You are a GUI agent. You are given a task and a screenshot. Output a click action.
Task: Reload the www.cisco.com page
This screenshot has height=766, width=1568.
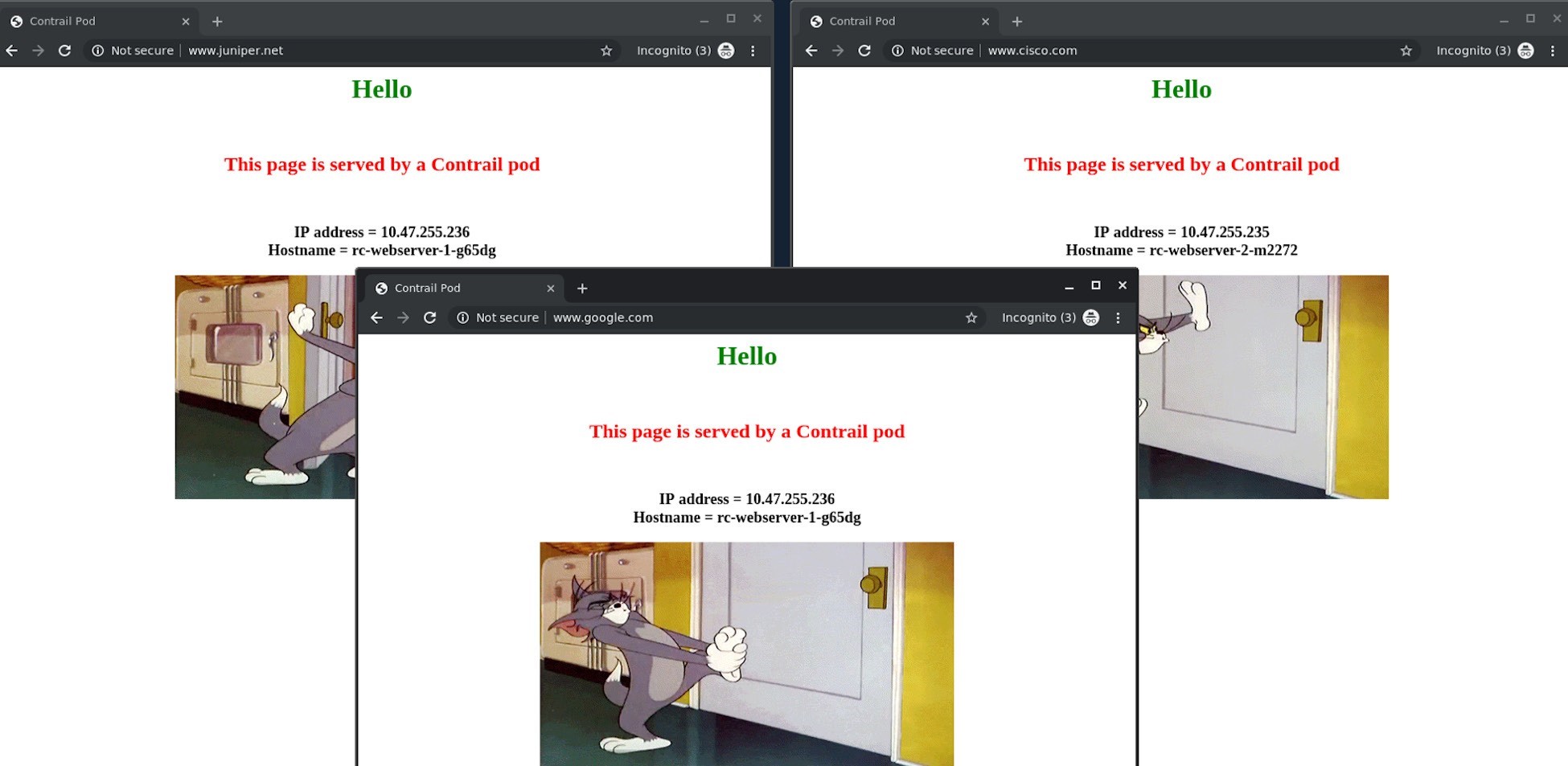click(864, 51)
